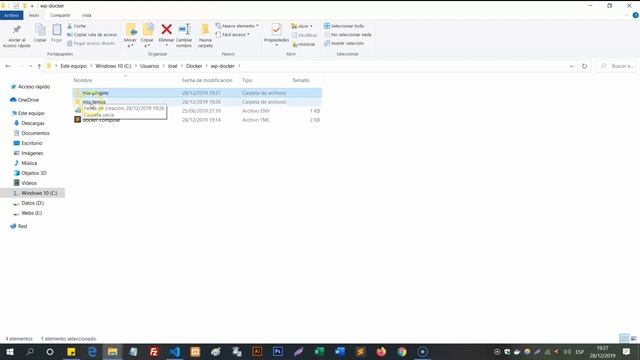The image size is (640, 360).
Task: Open Word from the taskbar
Action: [x=340, y=351]
